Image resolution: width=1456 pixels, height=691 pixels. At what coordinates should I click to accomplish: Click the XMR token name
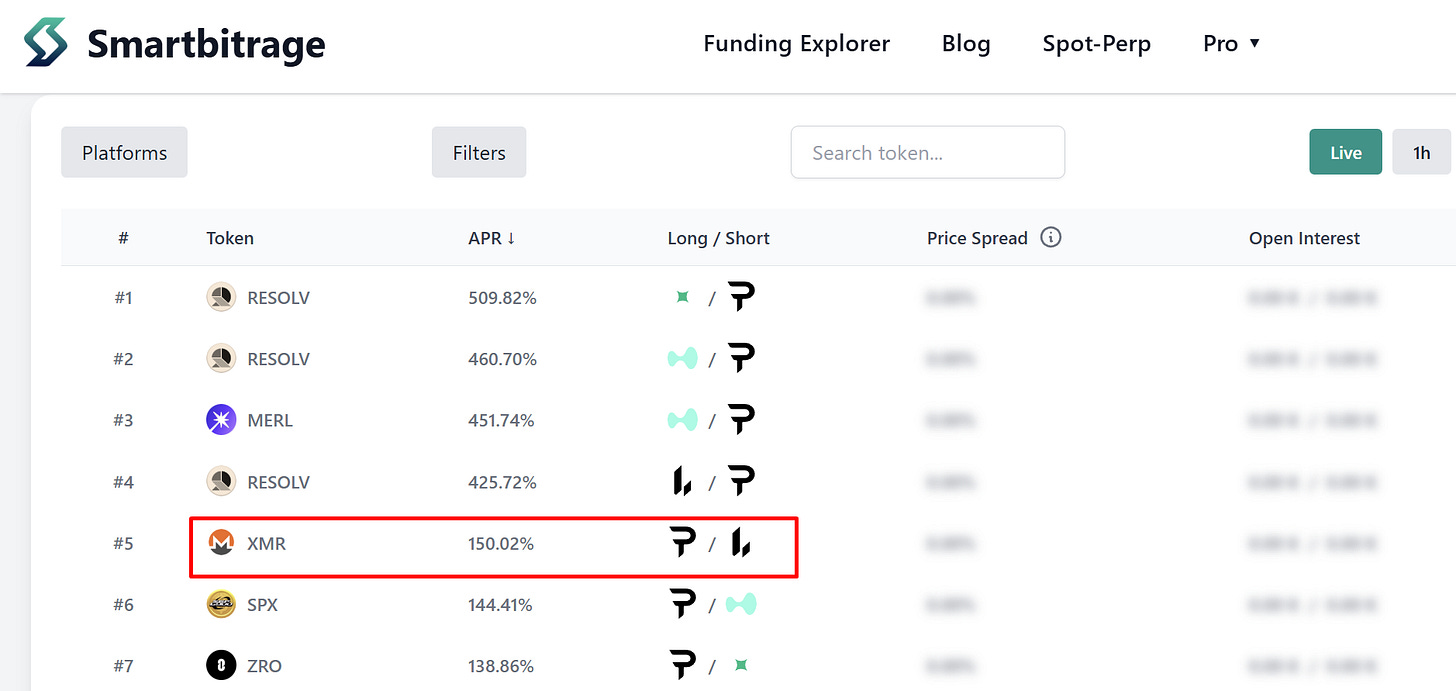pyautogui.click(x=267, y=544)
